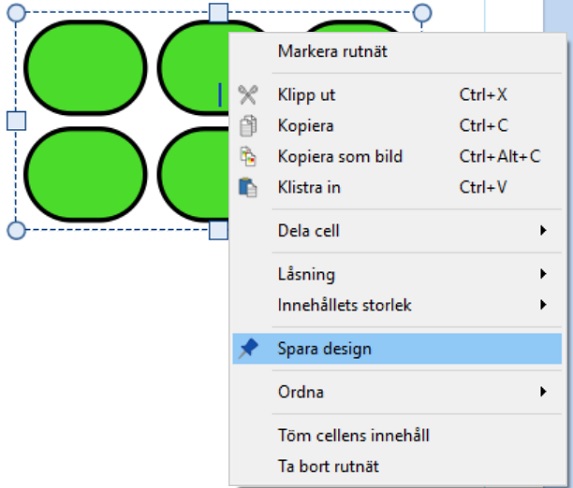This screenshot has height=488, width=573.
Task: Select Töm cellens innehåll
Action: click(x=397, y=435)
